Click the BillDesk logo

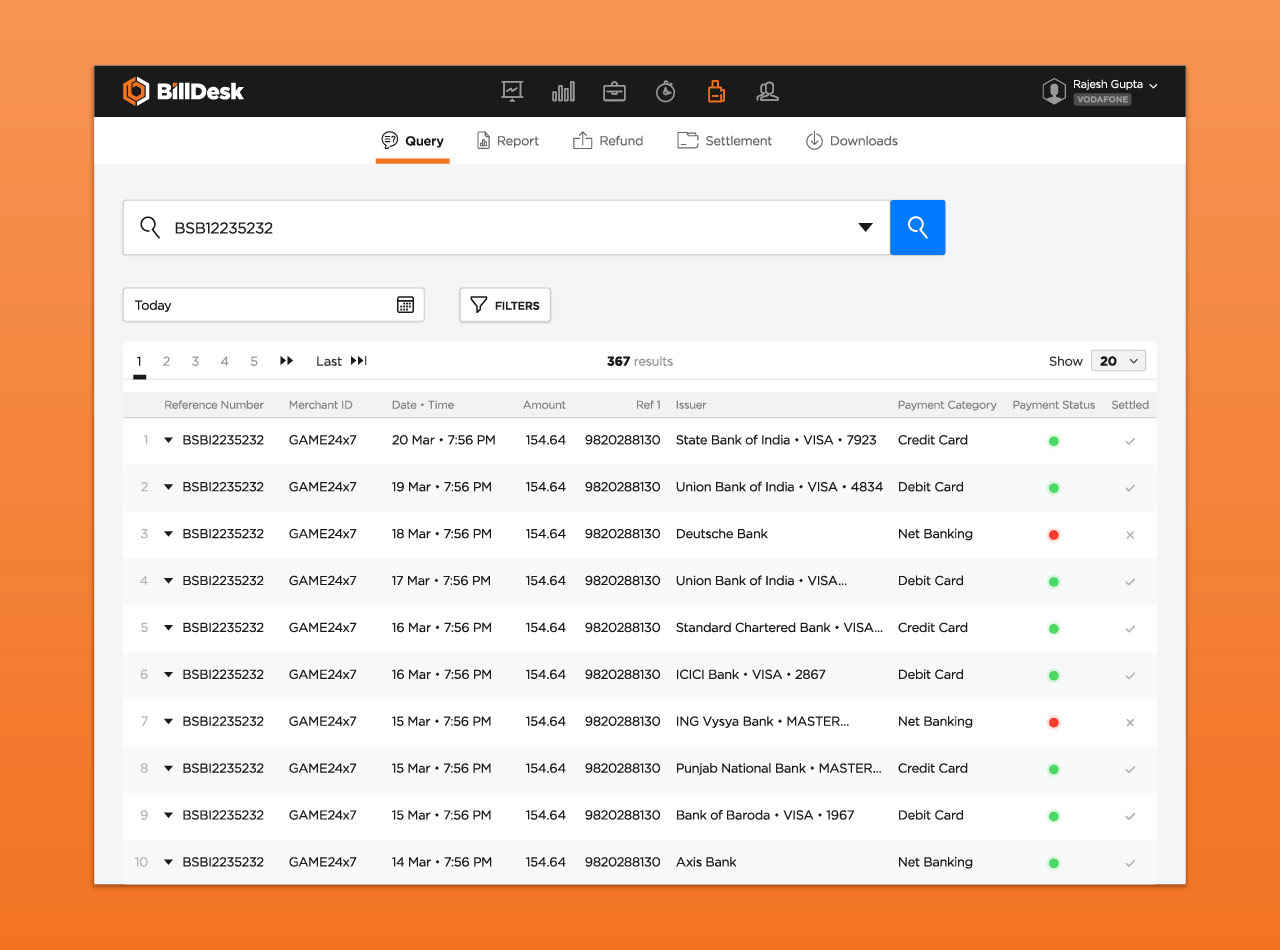tap(183, 92)
